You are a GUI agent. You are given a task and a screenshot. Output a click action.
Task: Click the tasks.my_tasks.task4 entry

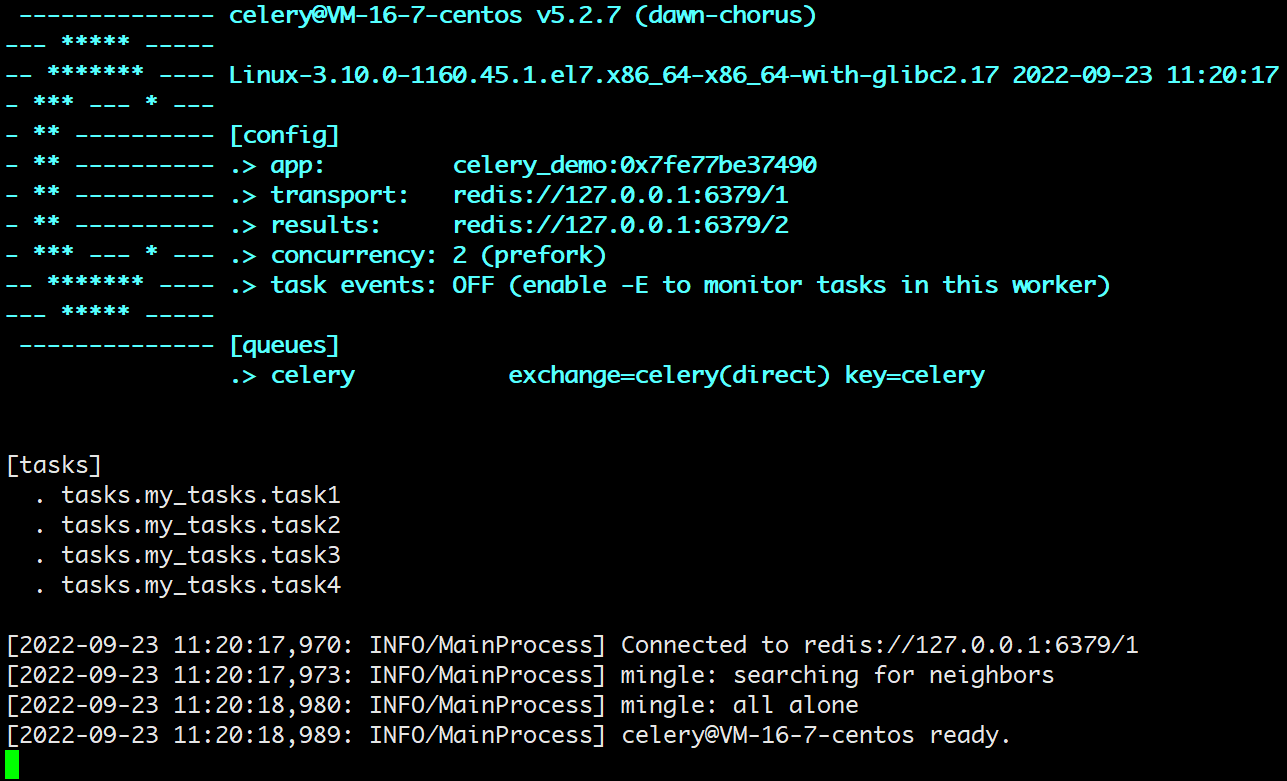coord(201,585)
